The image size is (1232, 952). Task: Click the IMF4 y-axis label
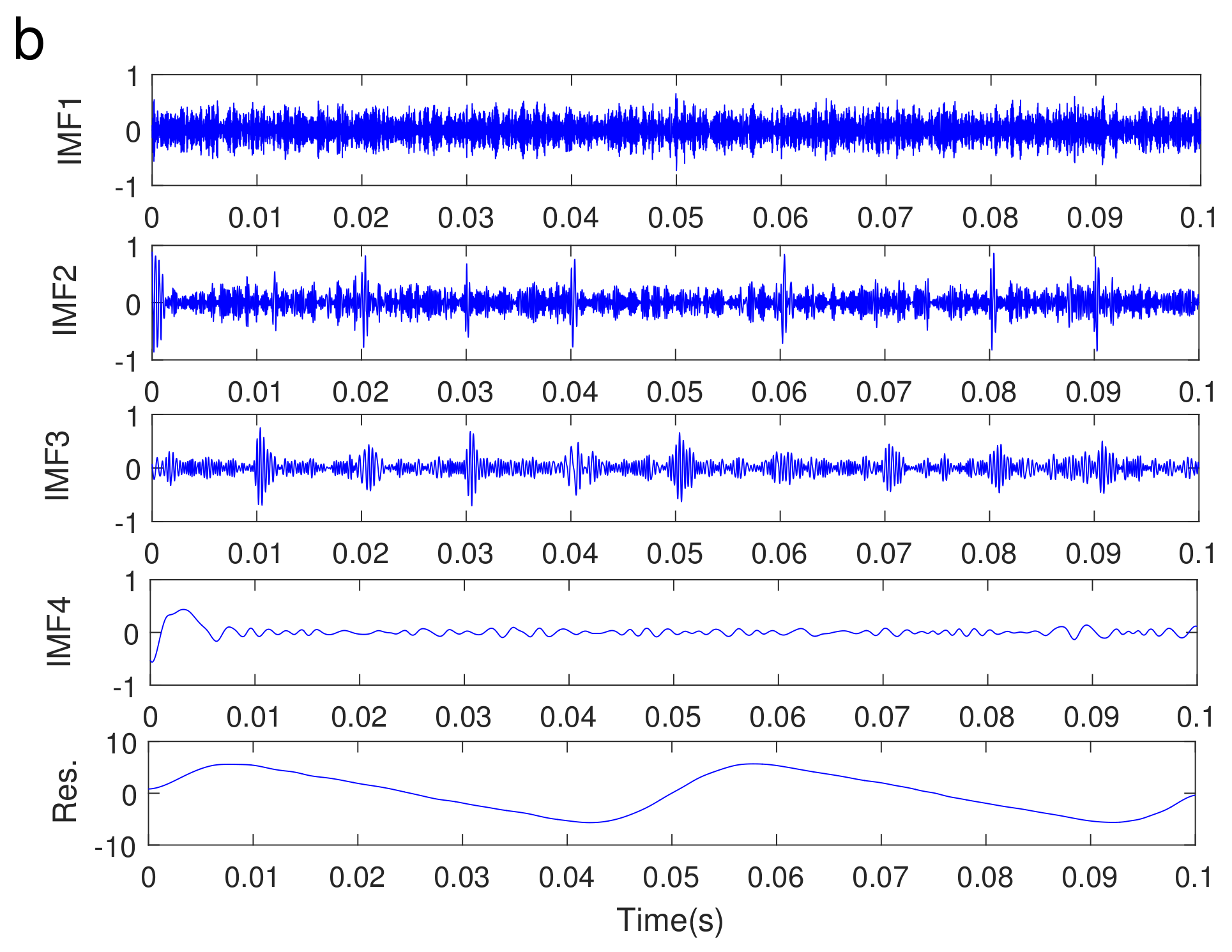click(x=59, y=631)
